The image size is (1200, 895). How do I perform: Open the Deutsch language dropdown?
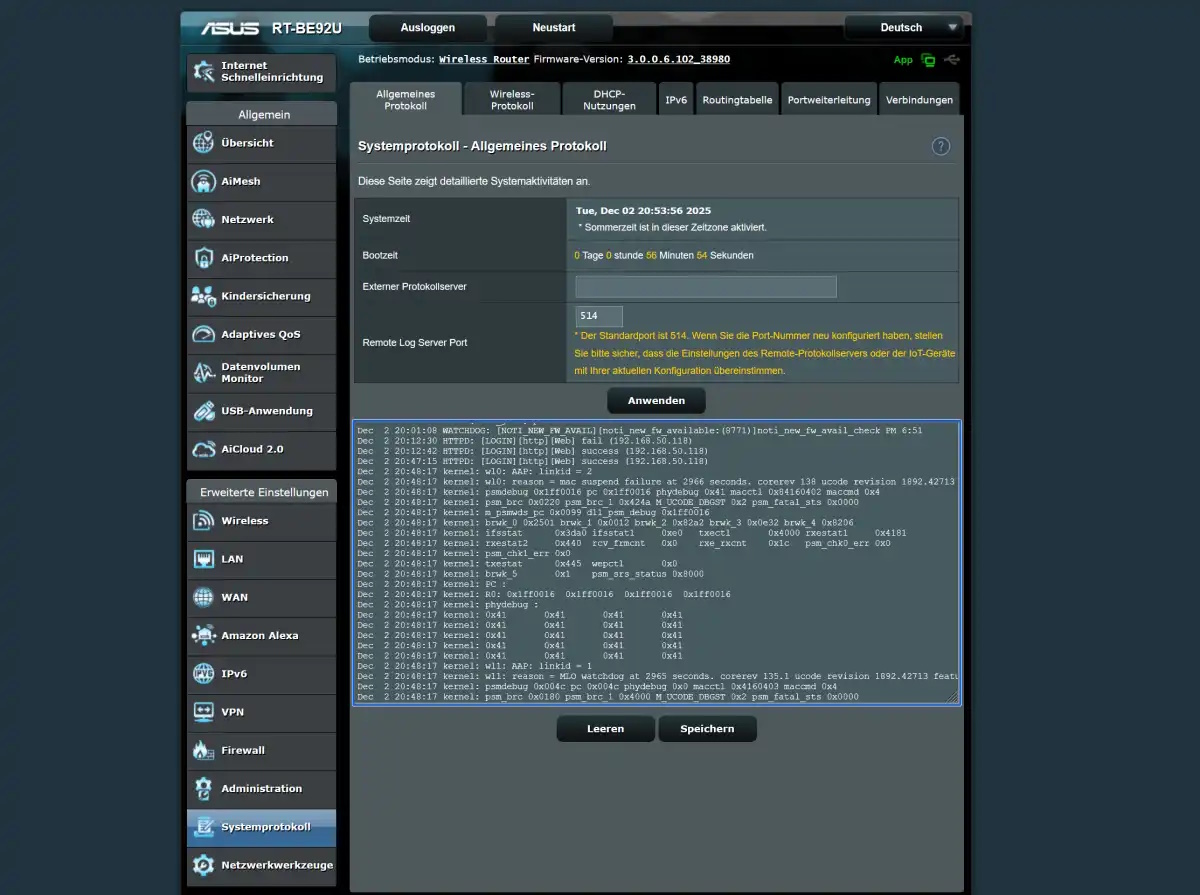[902, 28]
